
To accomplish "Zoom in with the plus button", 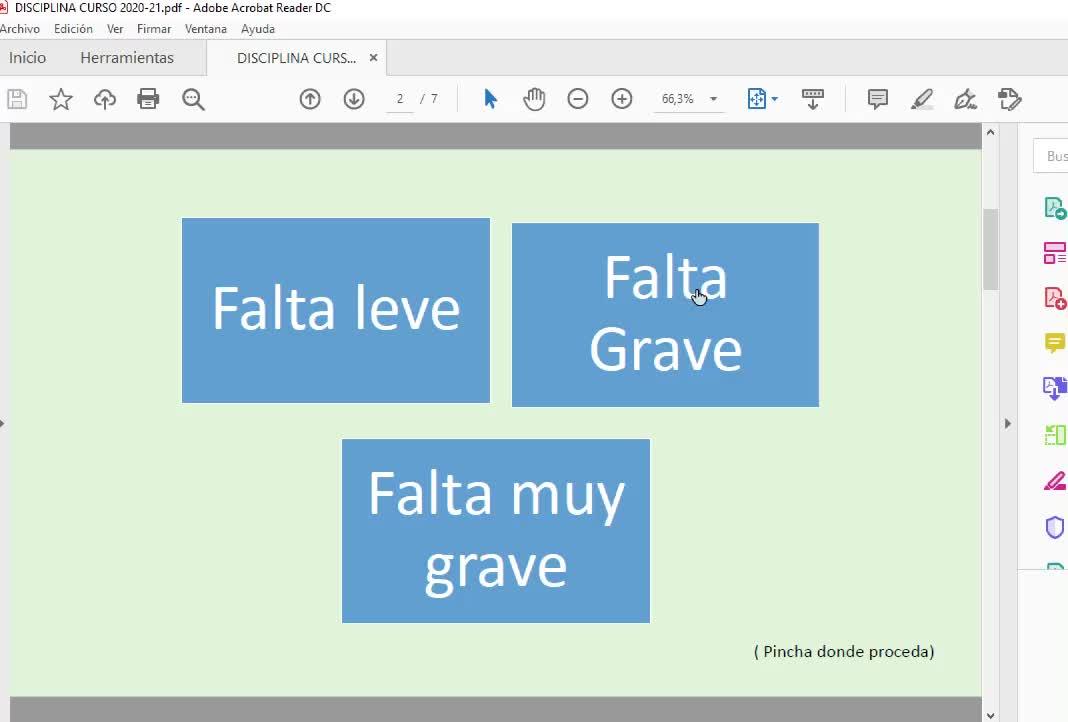I will coord(622,99).
